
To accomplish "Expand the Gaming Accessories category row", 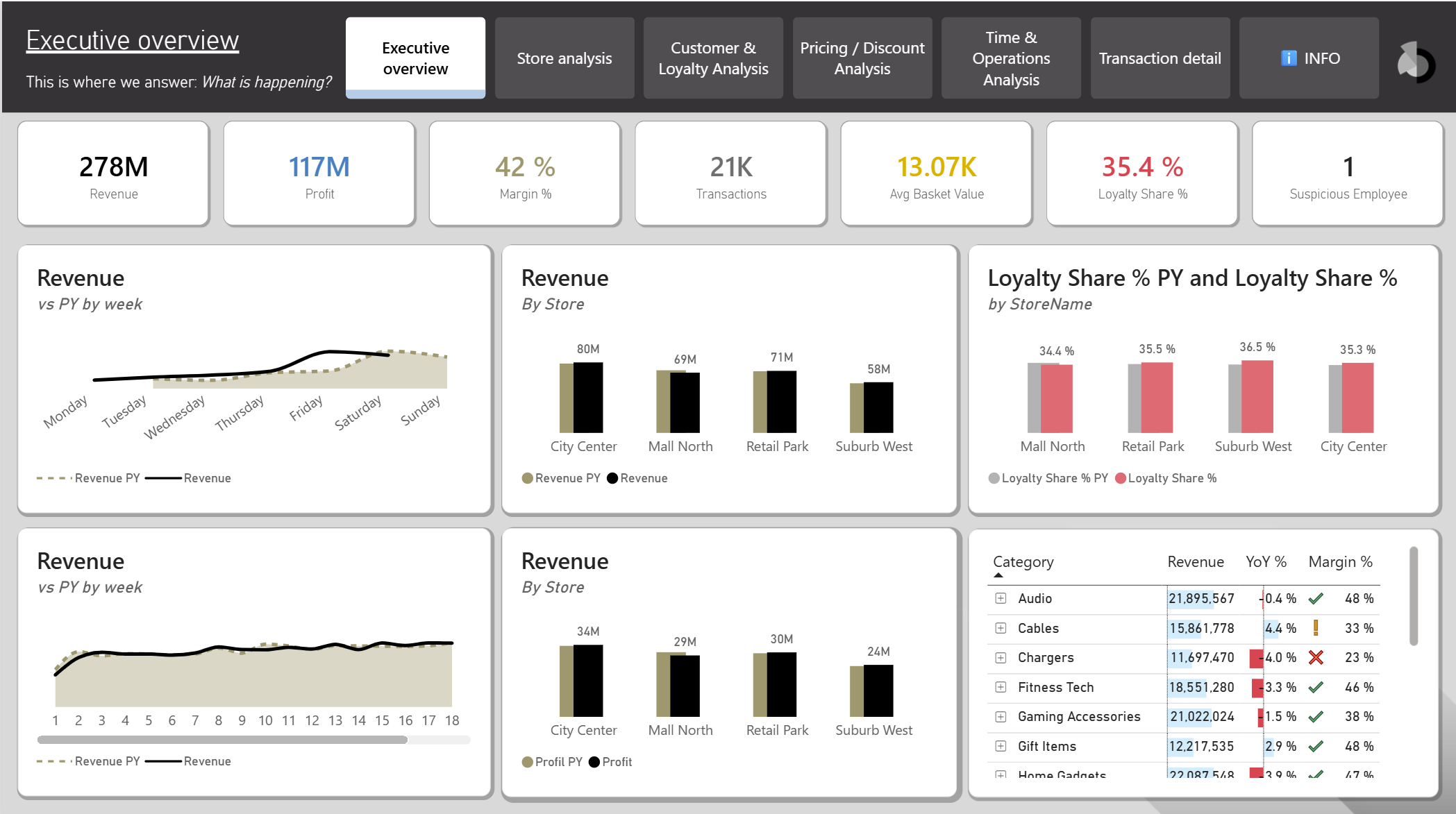I will pyautogui.click(x=1001, y=716).
